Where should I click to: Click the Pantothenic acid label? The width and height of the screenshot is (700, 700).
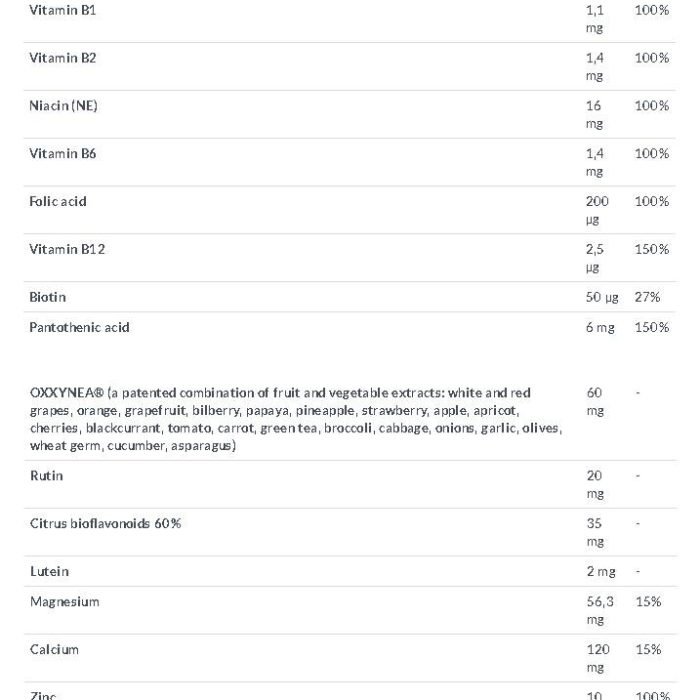pyautogui.click(x=79, y=327)
